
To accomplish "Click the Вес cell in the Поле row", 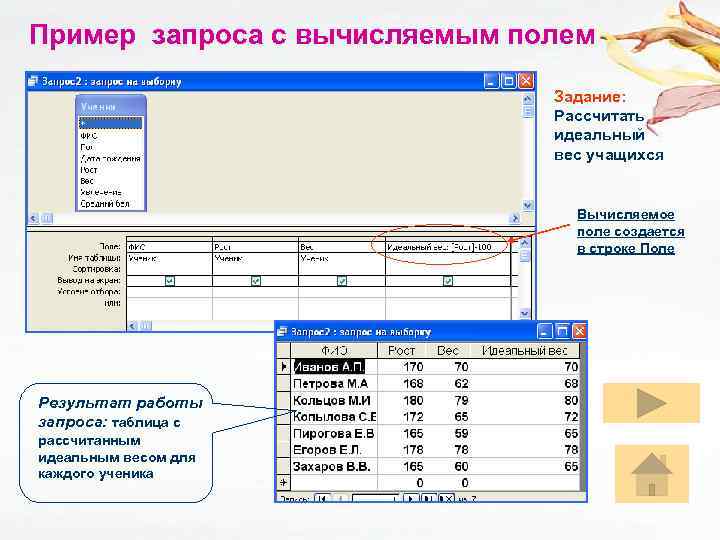I will pos(342,247).
